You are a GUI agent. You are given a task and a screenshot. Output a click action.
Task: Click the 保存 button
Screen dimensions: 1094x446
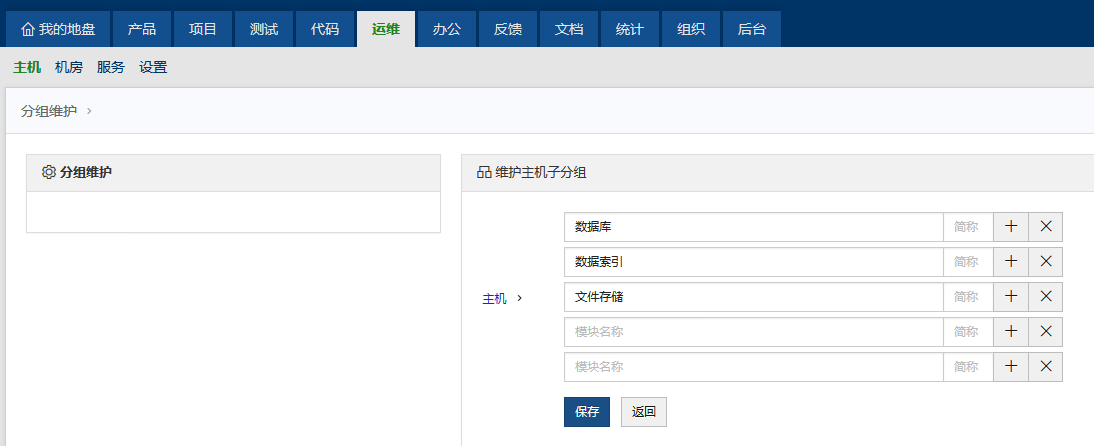click(x=587, y=412)
